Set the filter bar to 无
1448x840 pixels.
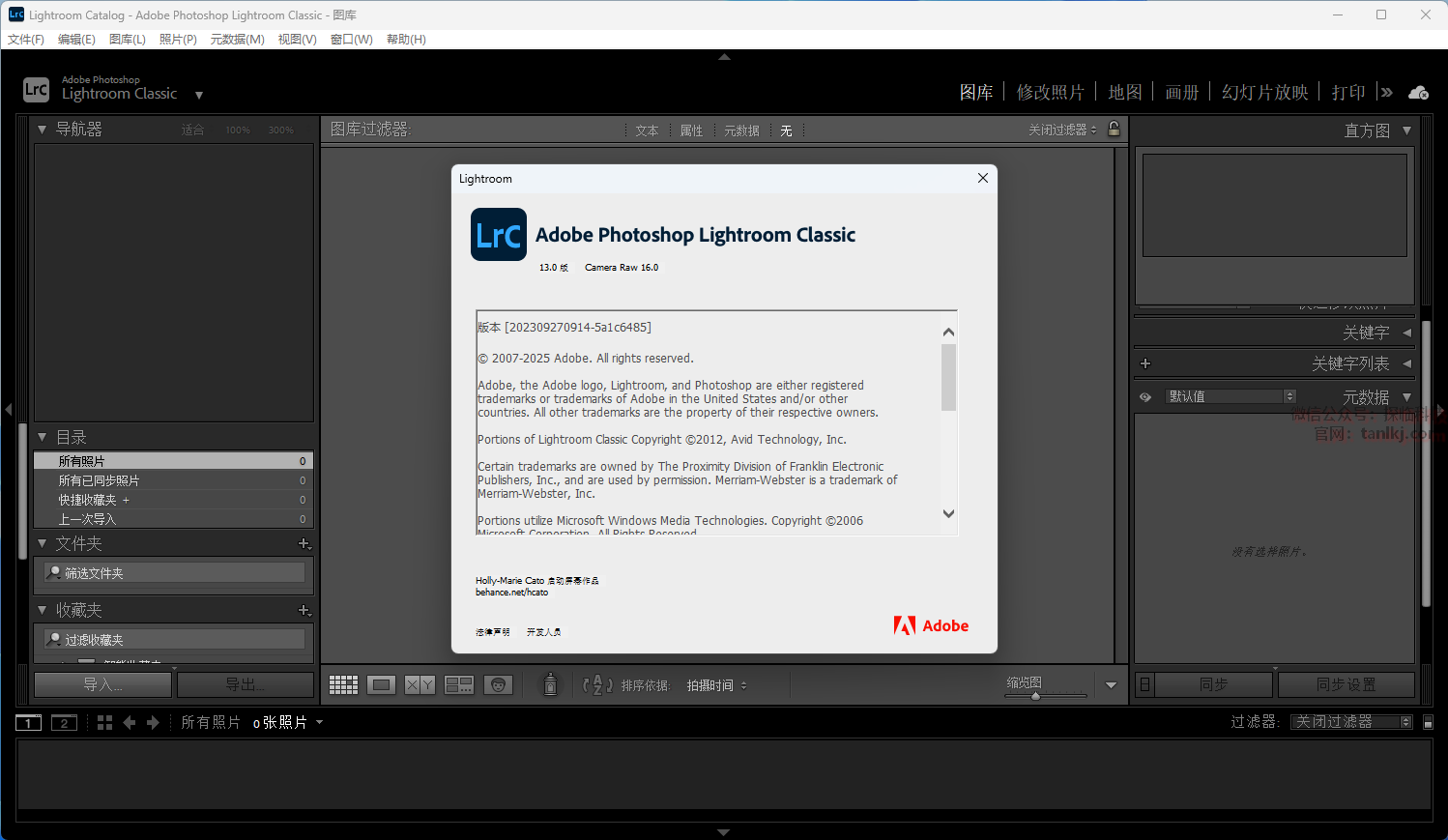(787, 130)
